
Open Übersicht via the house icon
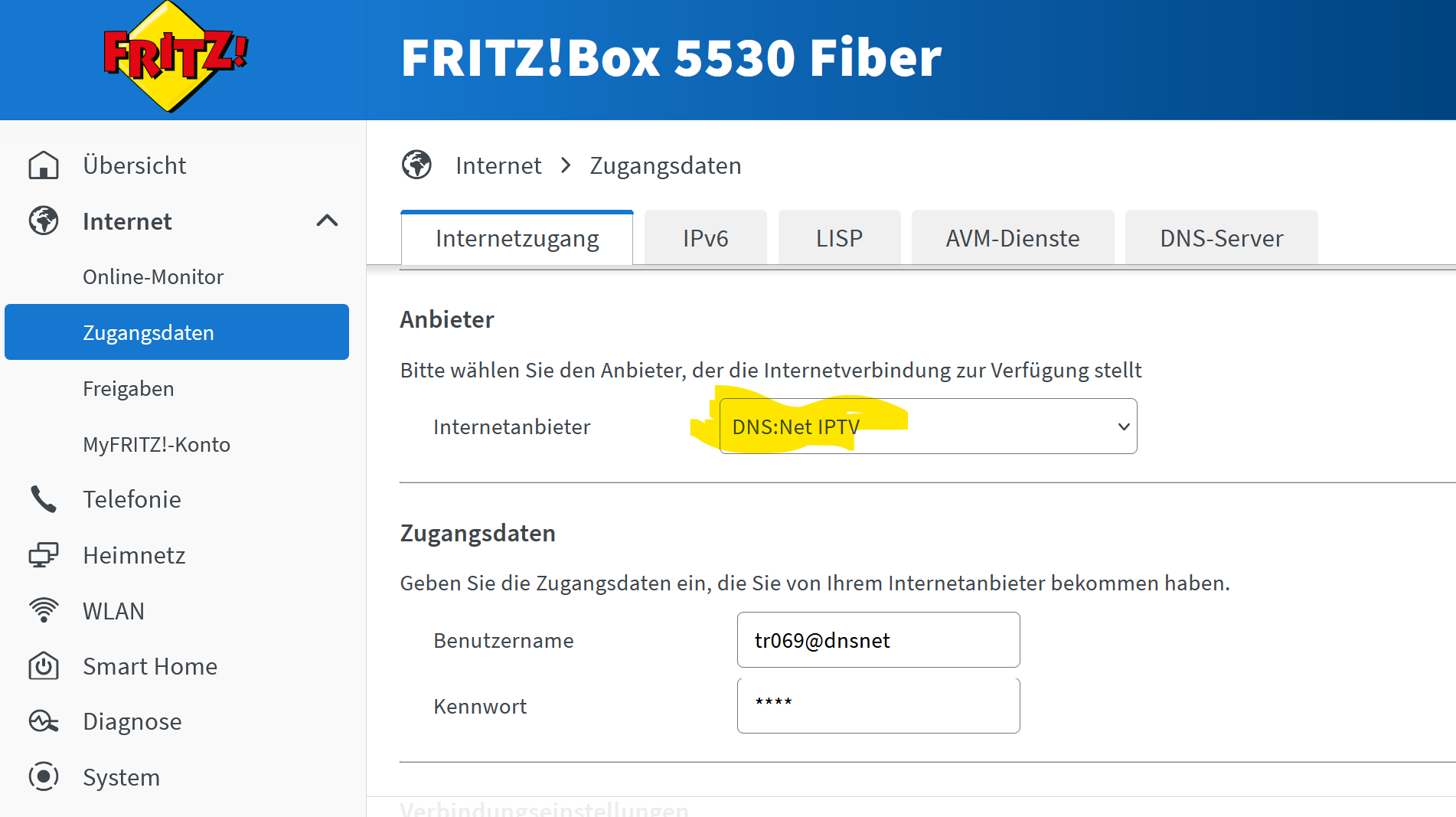(44, 165)
